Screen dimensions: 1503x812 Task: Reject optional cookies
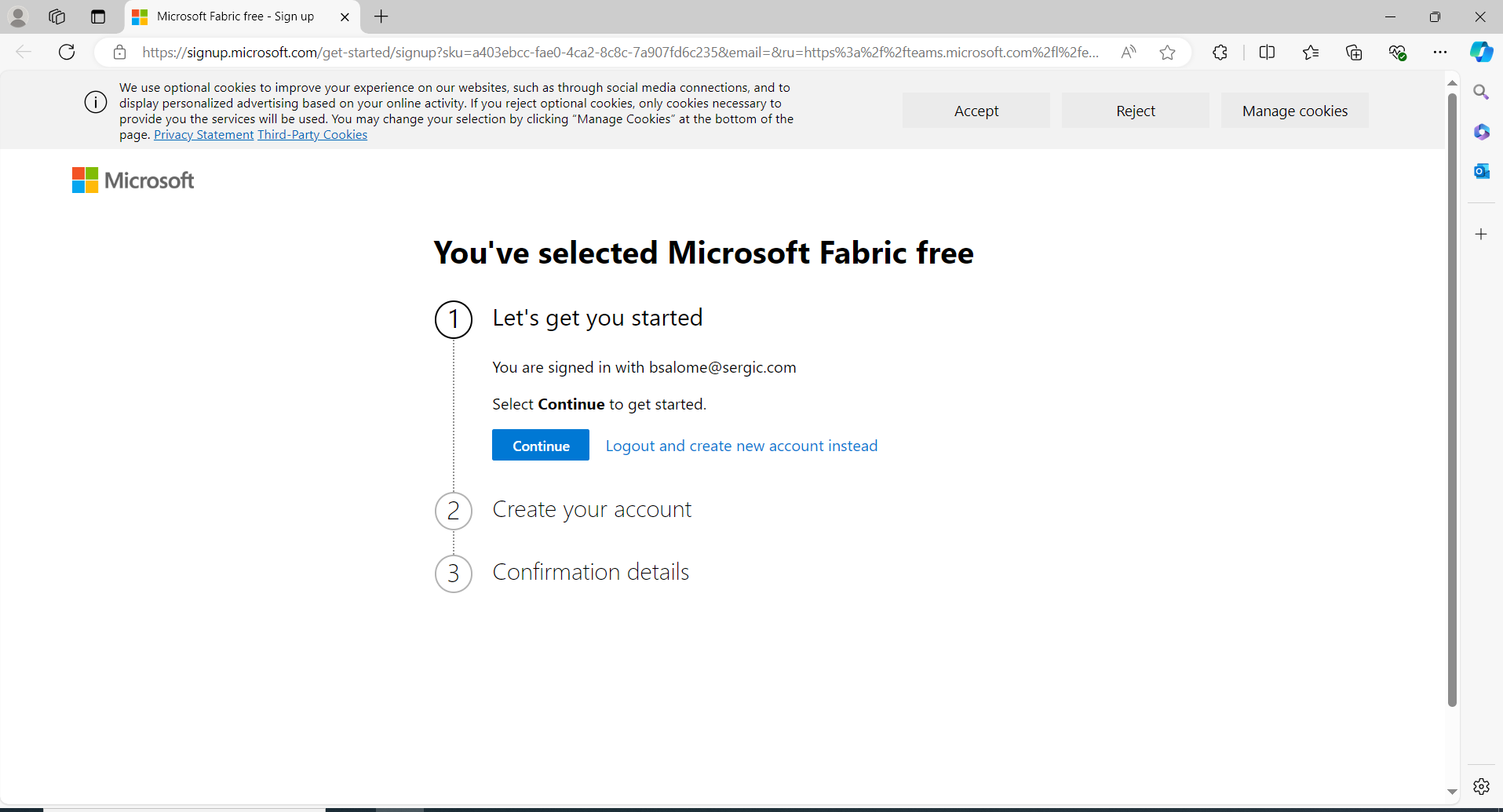pyautogui.click(x=1136, y=111)
